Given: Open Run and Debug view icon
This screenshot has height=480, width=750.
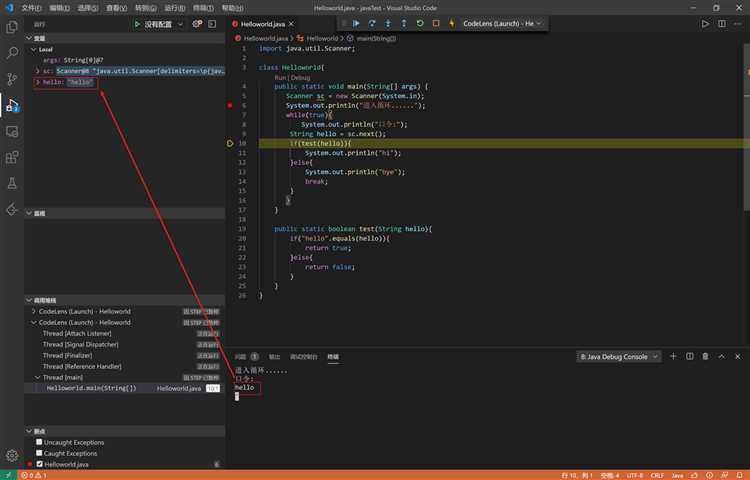Looking at the screenshot, I should pos(12,105).
